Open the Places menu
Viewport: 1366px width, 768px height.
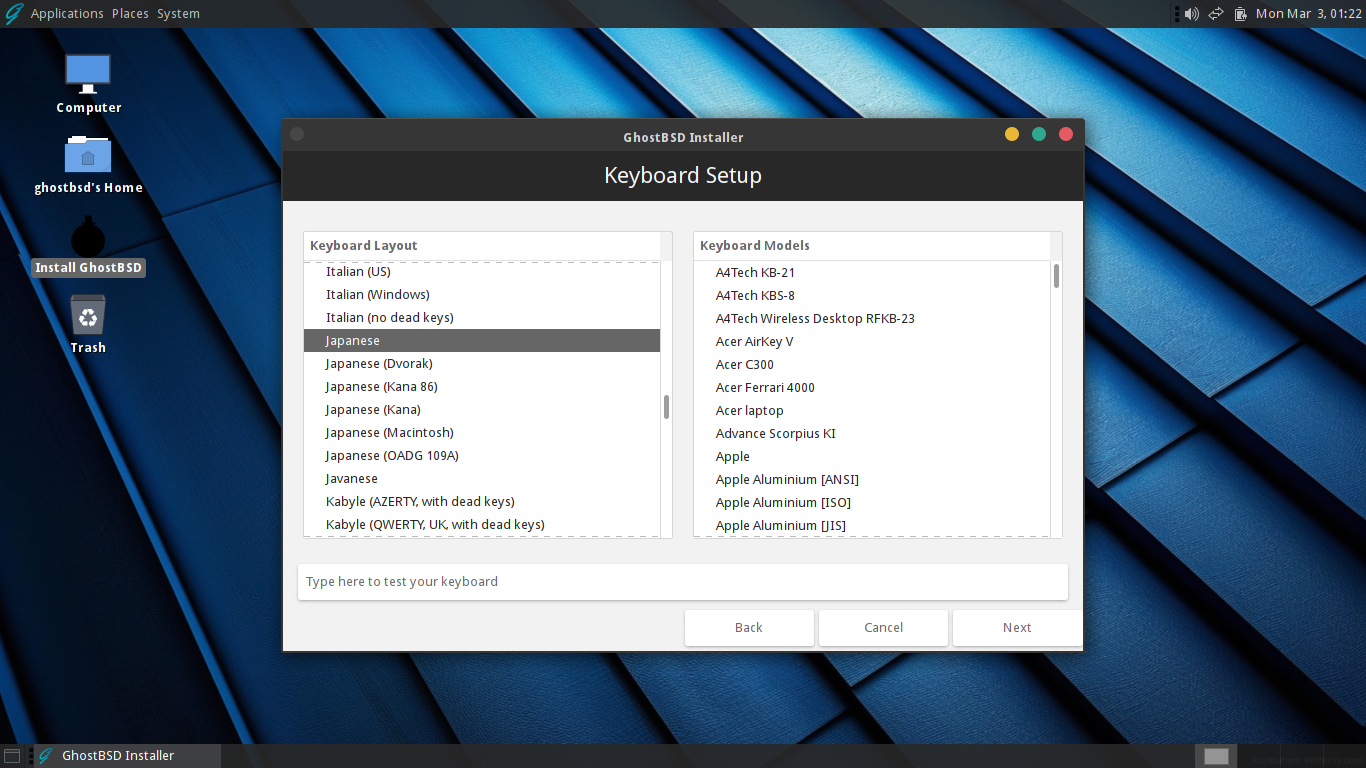[x=129, y=13]
